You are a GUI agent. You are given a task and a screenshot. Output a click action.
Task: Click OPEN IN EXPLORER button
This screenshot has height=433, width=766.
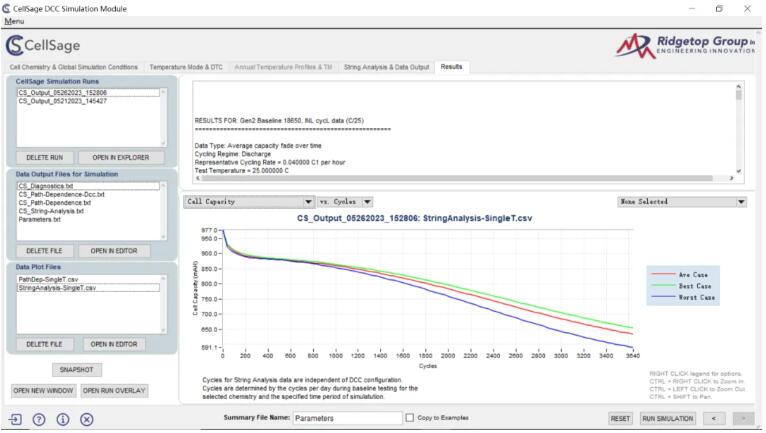click(121, 158)
